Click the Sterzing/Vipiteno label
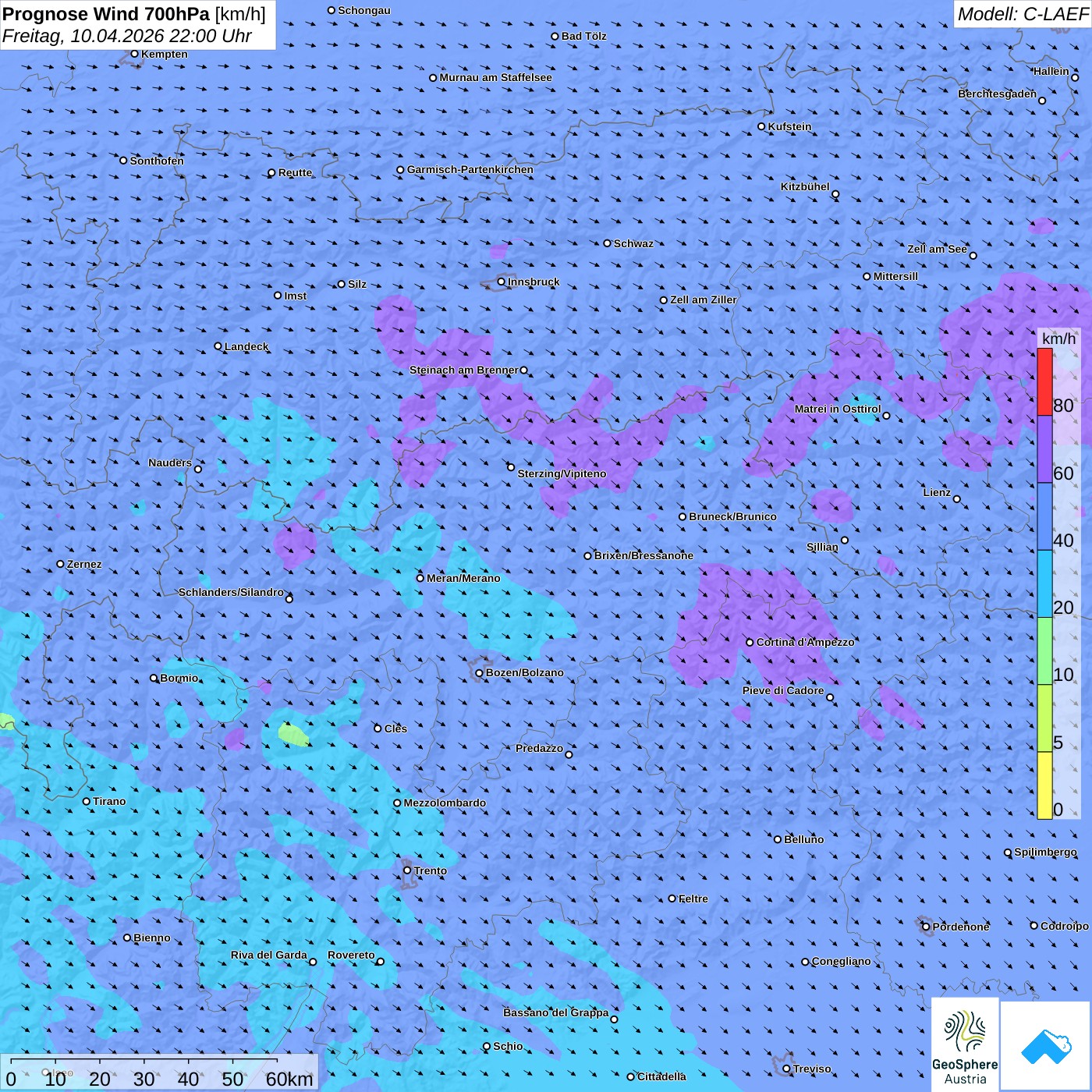 (x=562, y=473)
